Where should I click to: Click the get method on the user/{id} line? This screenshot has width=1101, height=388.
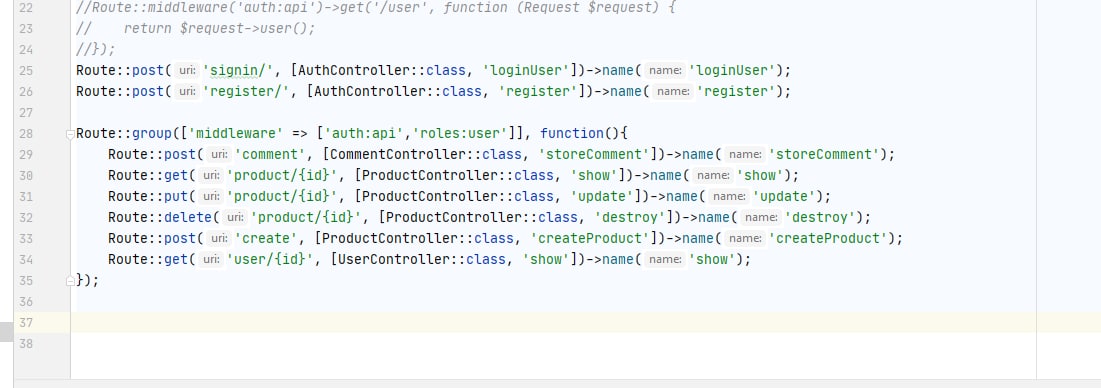[176, 260]
